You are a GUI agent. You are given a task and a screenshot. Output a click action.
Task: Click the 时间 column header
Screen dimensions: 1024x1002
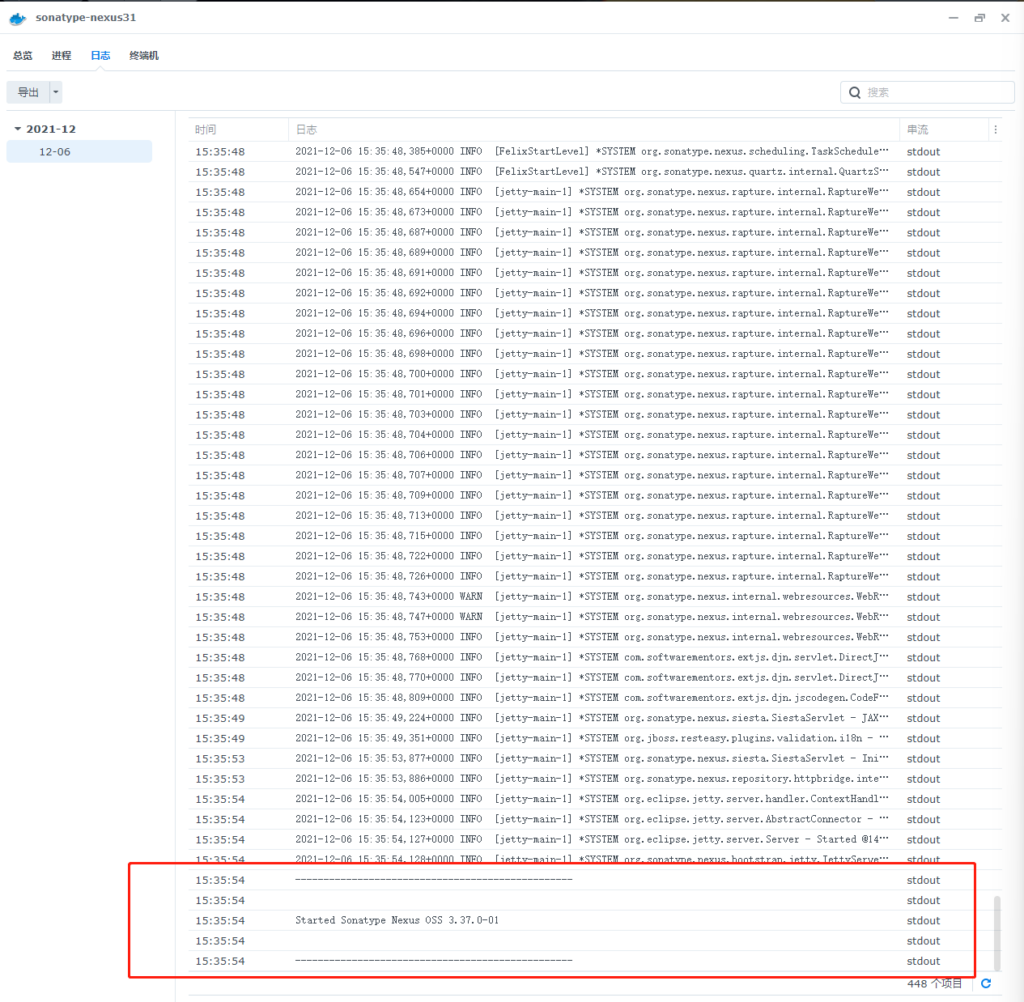tap(206, 130)
